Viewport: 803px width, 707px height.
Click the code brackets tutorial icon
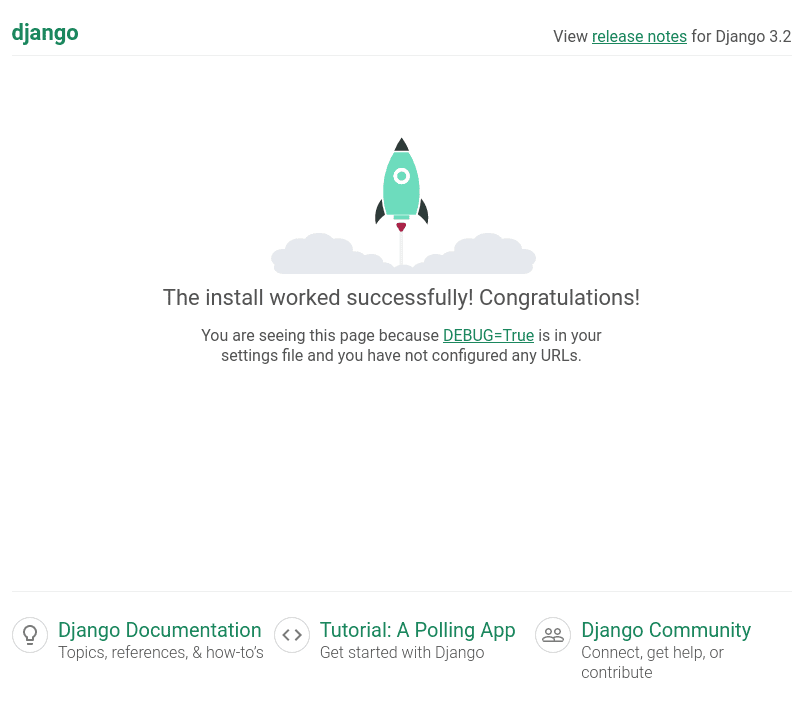tap(292, 635)
